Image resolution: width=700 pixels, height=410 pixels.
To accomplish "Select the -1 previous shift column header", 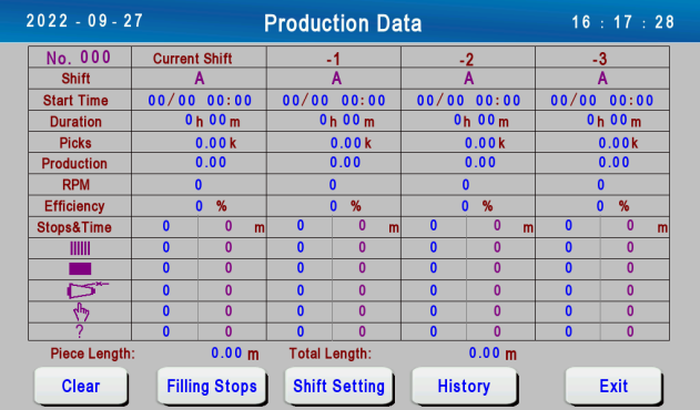I will click(333, 59).
